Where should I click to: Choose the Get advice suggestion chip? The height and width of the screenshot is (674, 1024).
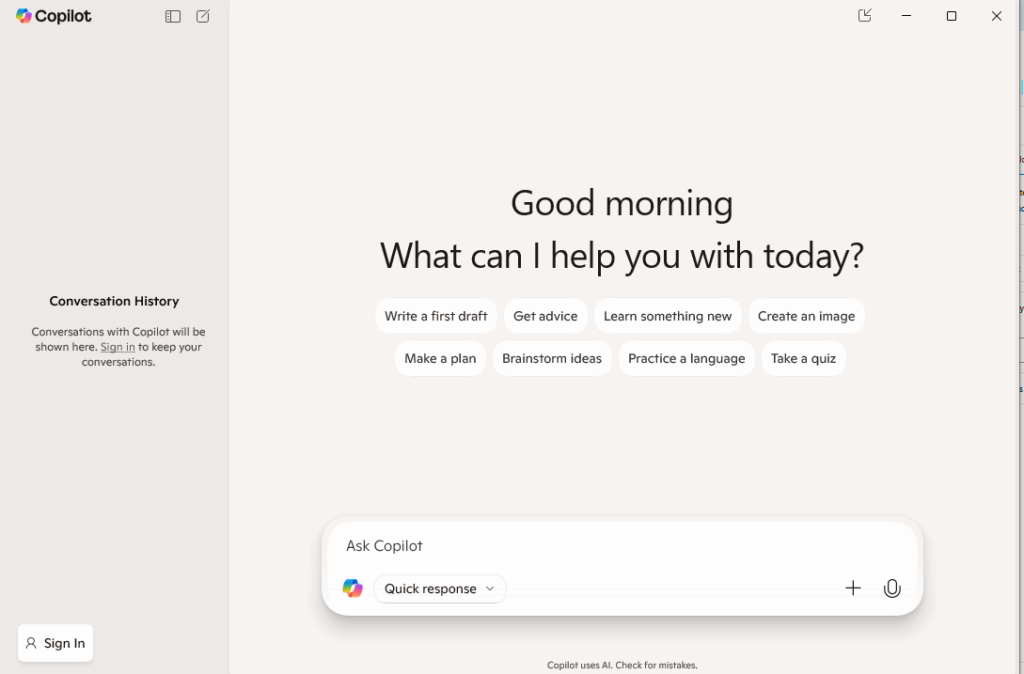pyautogui.click(x=545, y=316)
